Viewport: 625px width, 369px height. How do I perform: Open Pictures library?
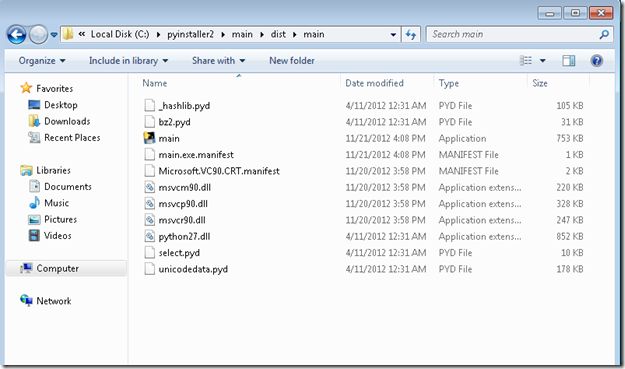click(x=61, y=219)
